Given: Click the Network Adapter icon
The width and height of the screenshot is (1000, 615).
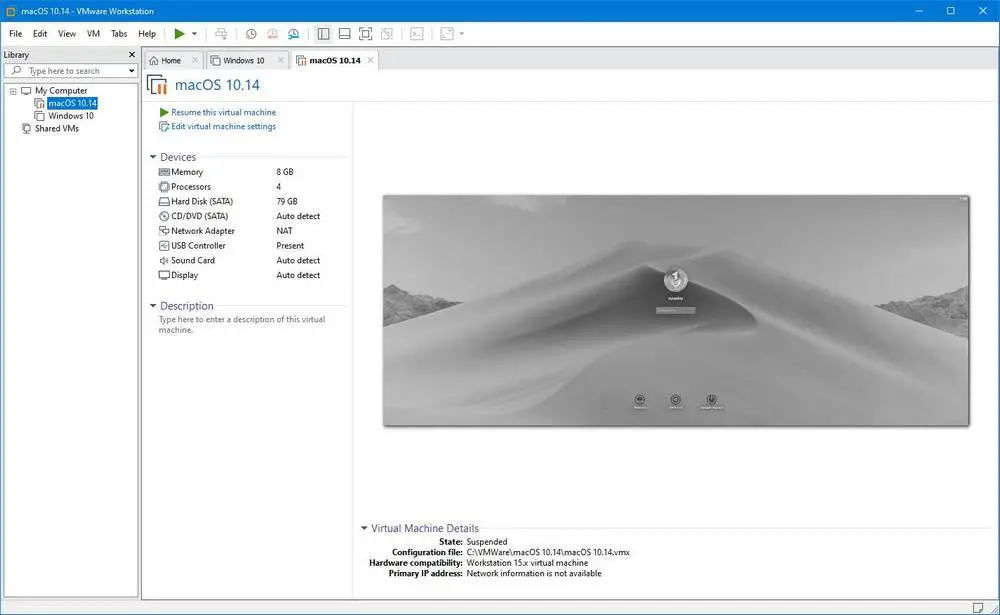Looking at the screenshot, I should coord(164,231).
